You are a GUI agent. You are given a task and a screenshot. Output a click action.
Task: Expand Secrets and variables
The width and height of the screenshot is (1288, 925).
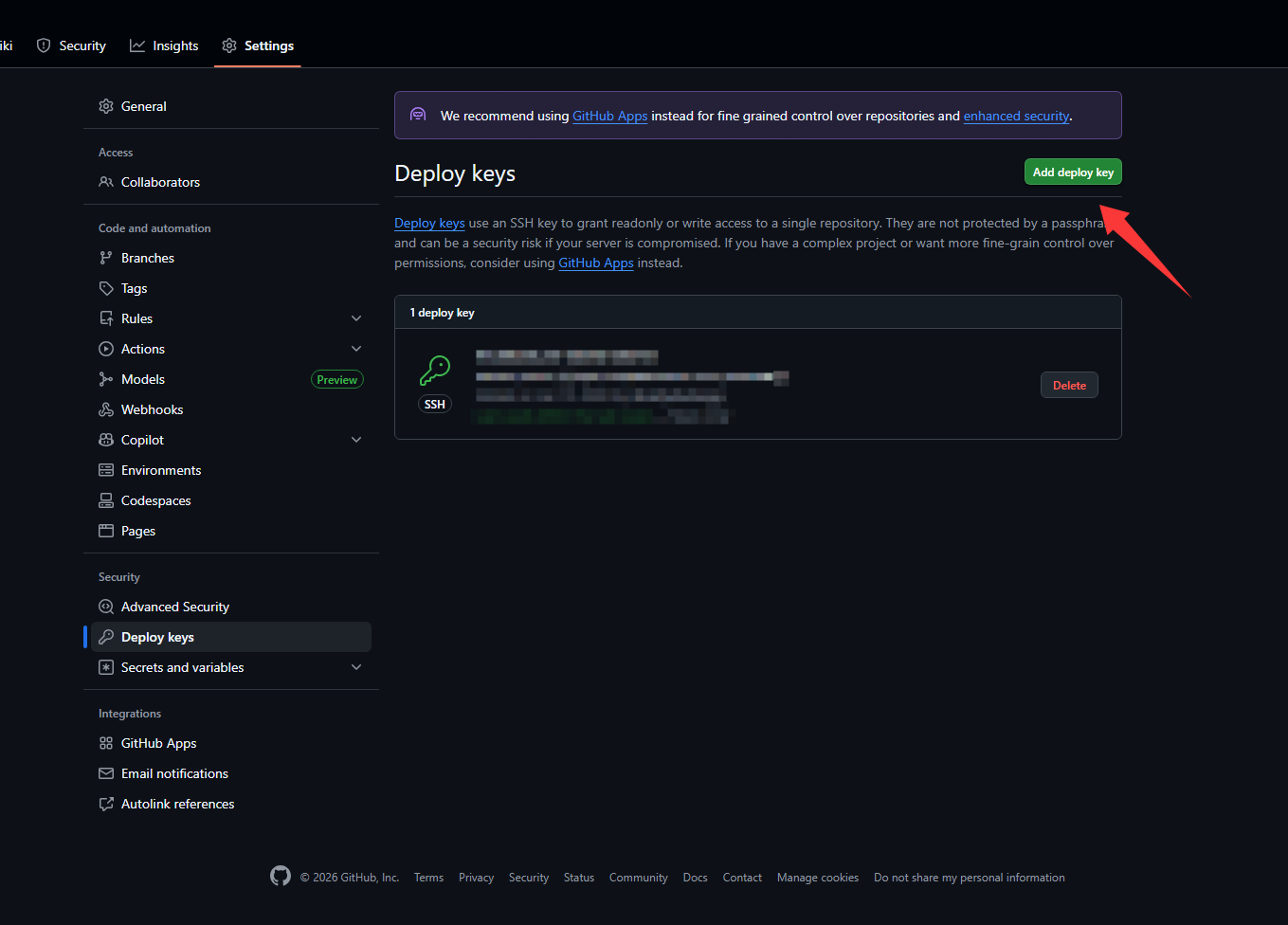click(x=356, y=666)
